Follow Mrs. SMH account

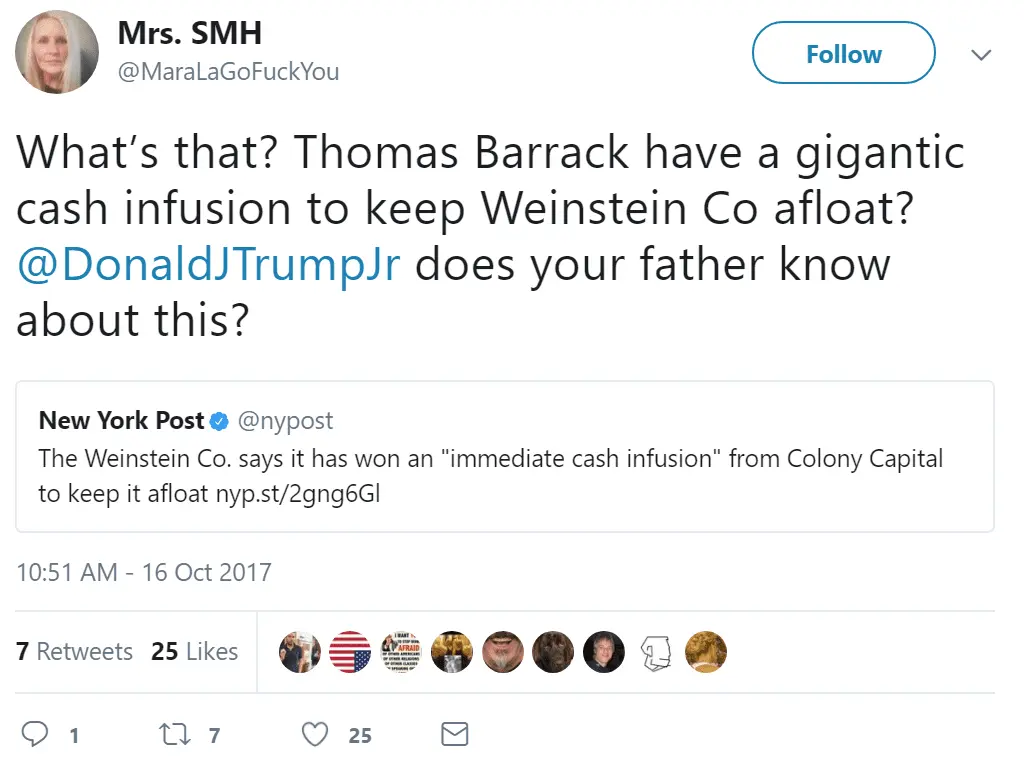(843, 54)
